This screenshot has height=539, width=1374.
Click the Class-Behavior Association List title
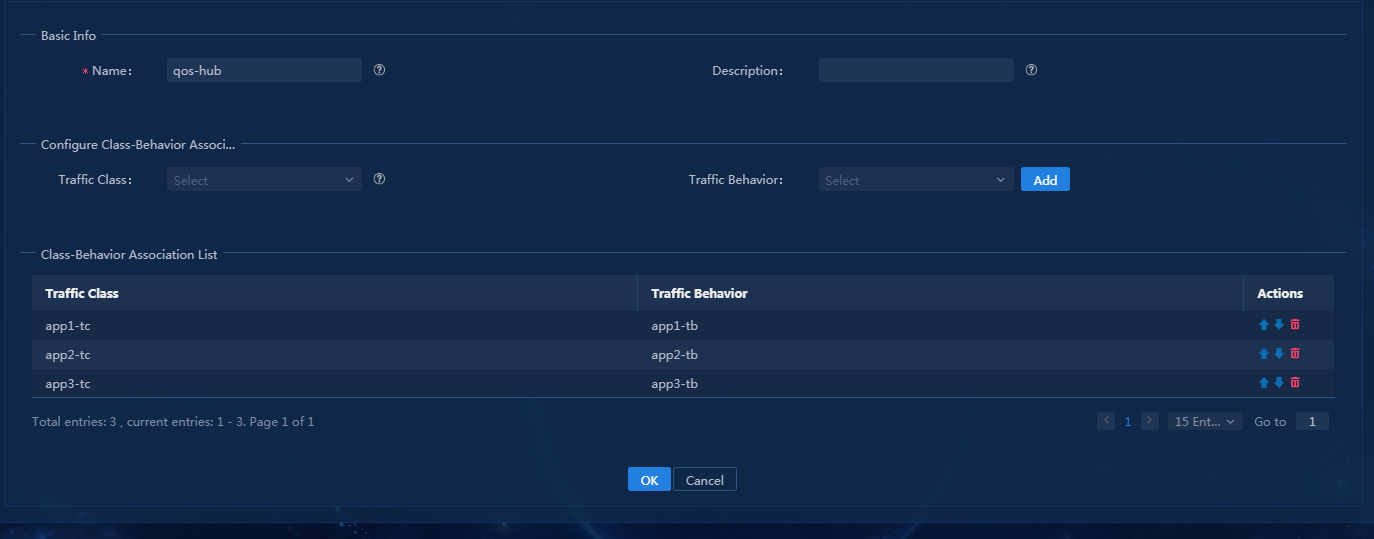(129, 254)
